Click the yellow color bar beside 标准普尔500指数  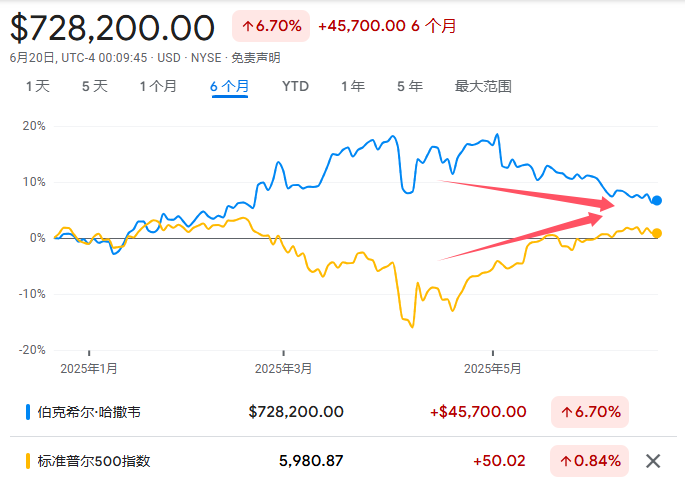[x=26, y=461]
